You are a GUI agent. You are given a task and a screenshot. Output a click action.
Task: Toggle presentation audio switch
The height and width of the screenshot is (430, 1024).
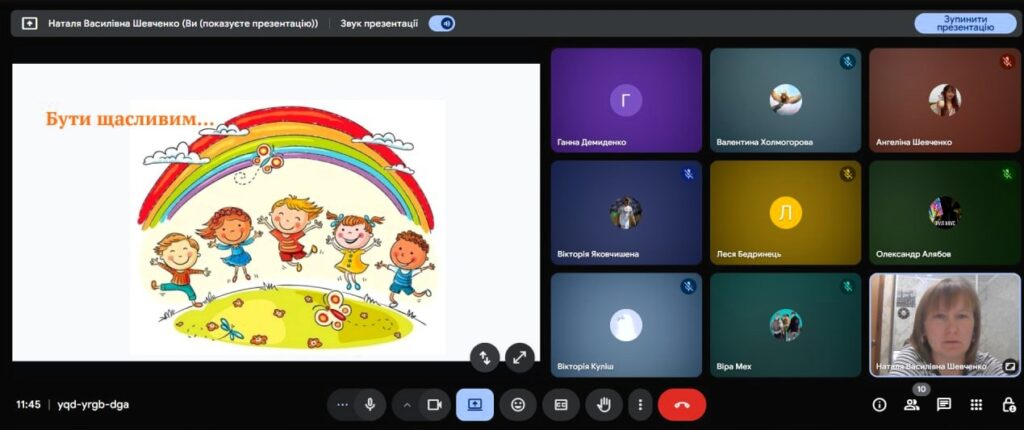point(441,23)
